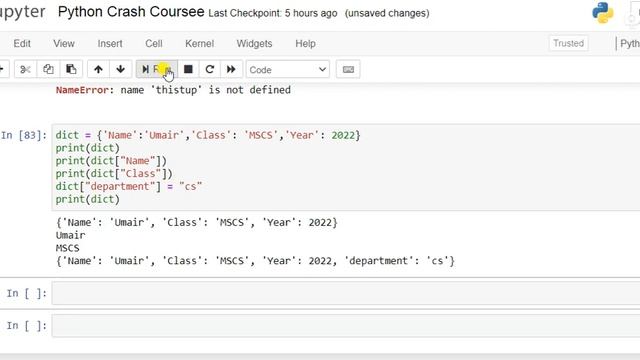Screen dimensions: 640x360
Task: Click the Jupyter logo link
Action: [x=22, y=12]
